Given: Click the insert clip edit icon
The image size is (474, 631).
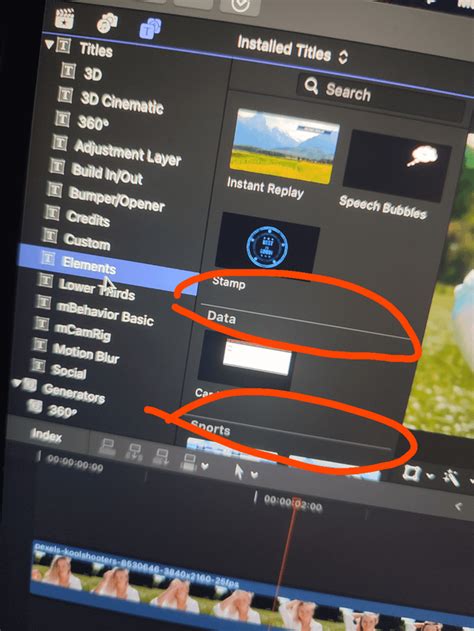Looking at the screenshot, I should pyautogui.click(x=133, y=453).
